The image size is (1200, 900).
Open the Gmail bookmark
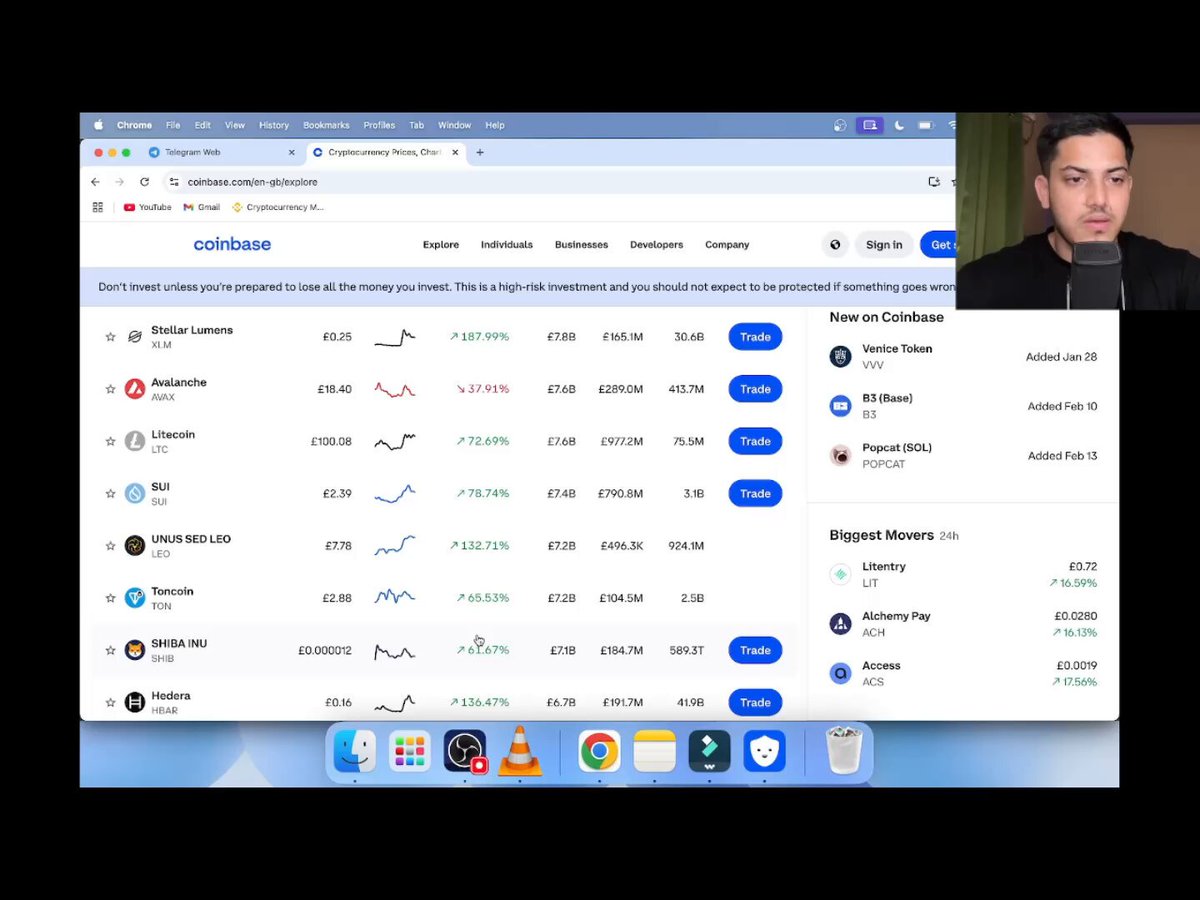pos(202,207)
